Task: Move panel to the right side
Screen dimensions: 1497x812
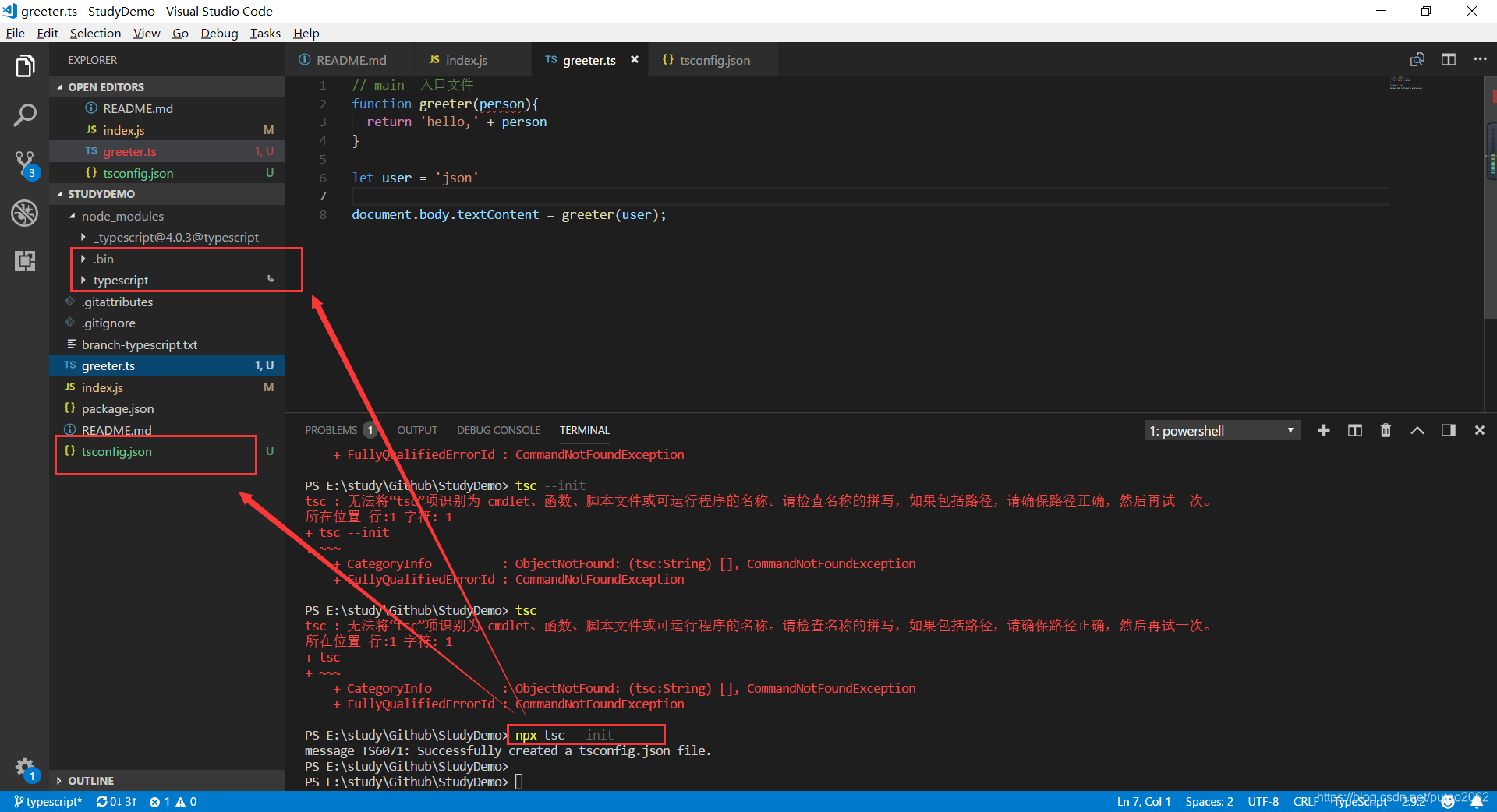Action: (x=1449, y=430)
